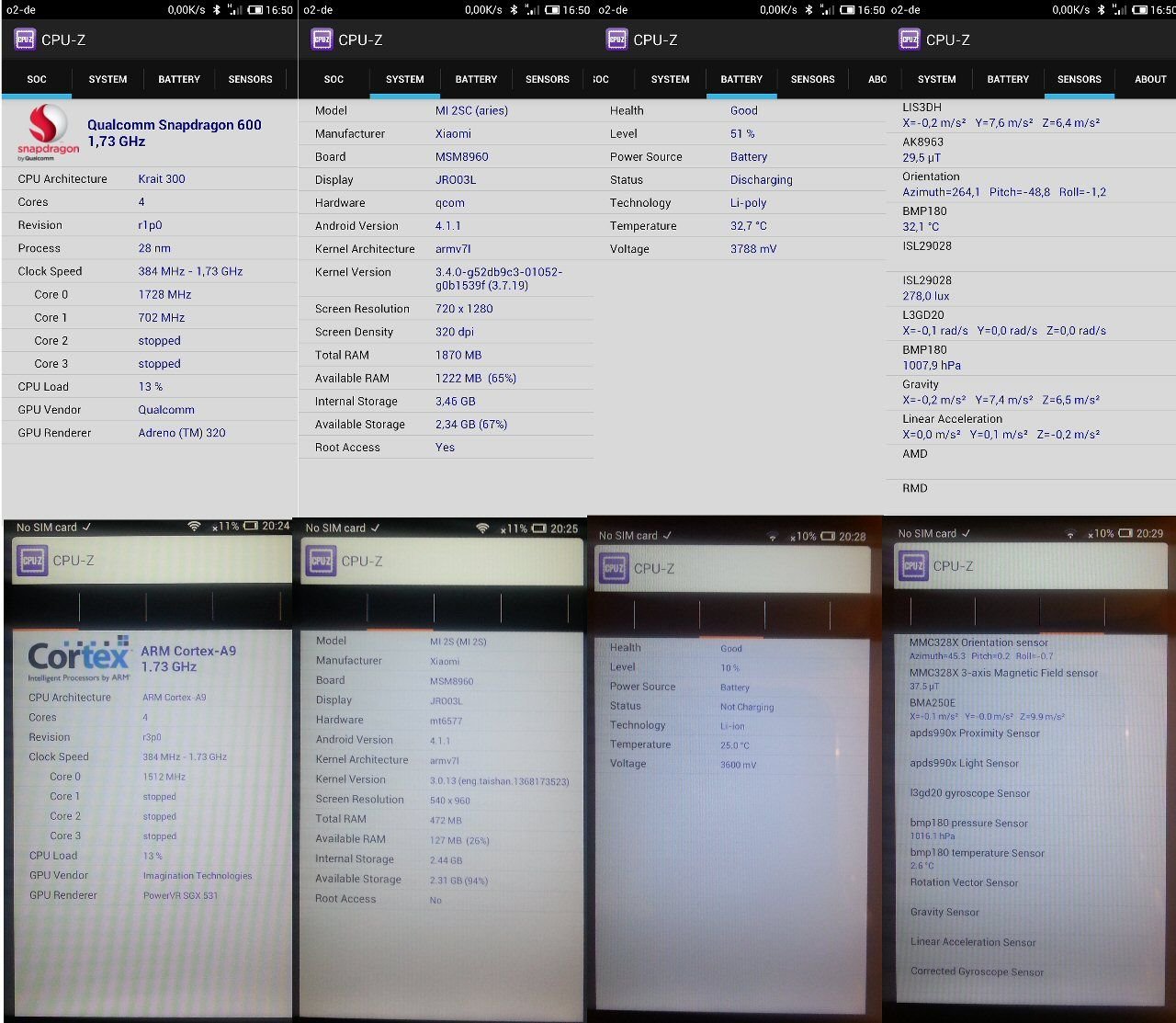Click the 'Li-poly' technology value

pyautogui.click(x=748, y=203)
